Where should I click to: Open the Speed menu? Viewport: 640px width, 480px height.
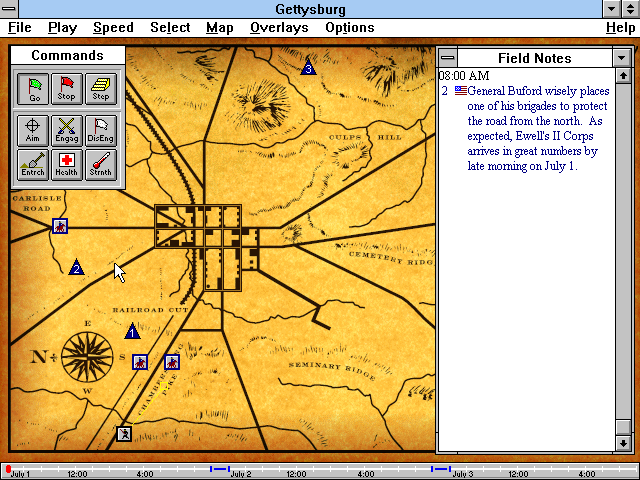click(x=113, y=28)
